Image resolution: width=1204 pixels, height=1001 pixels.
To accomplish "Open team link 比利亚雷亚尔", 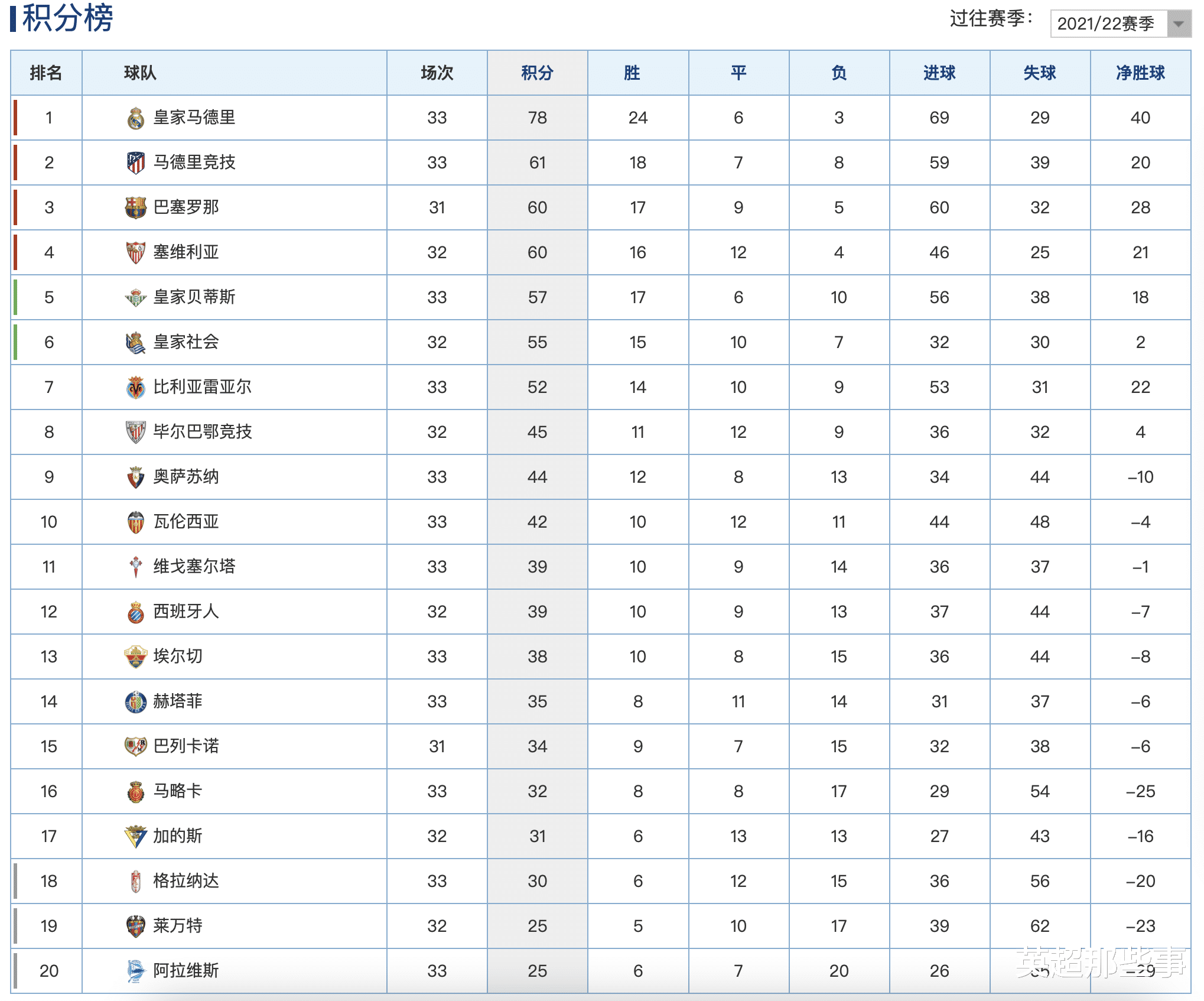I will pyautogui.click(x=203, y=387).
